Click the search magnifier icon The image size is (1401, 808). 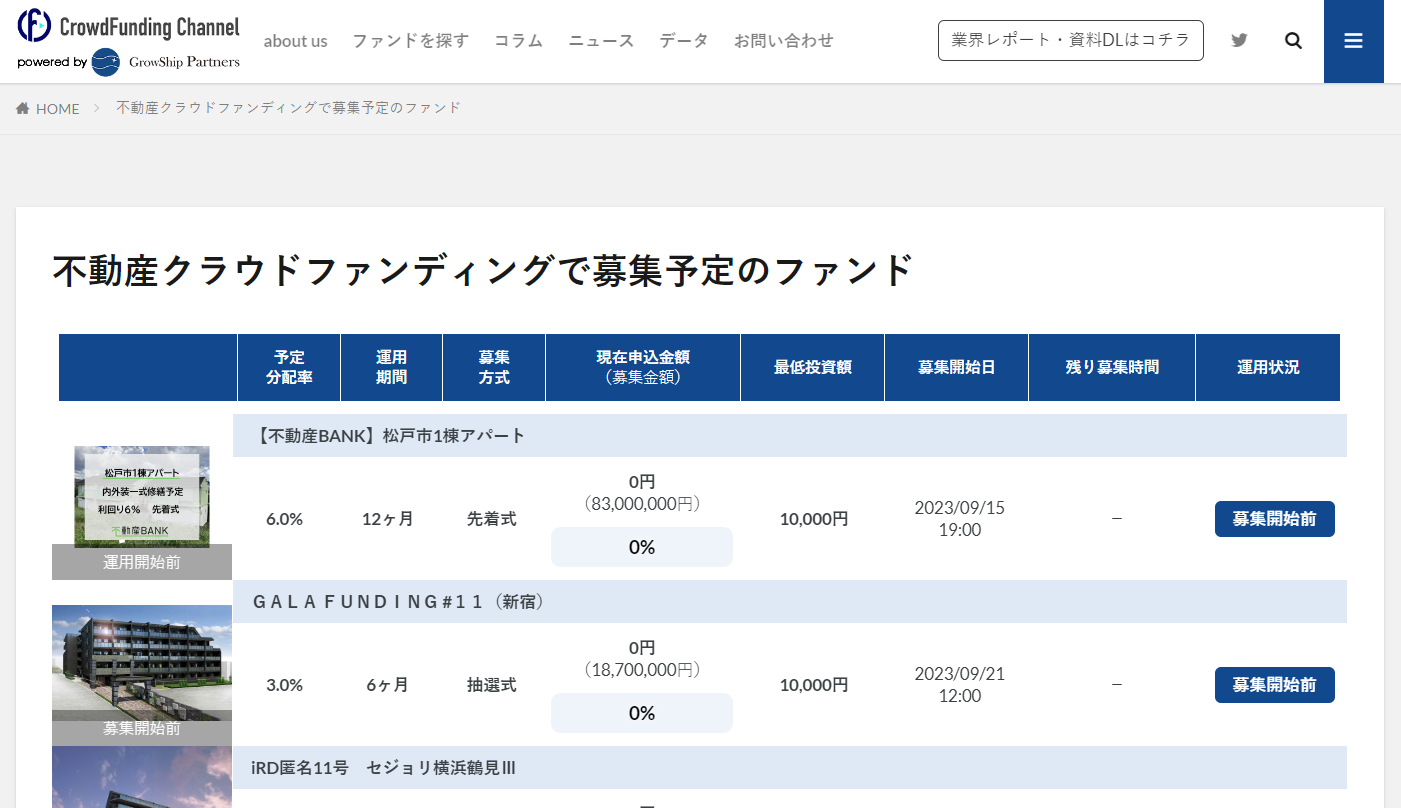(x=1293, y=41)
